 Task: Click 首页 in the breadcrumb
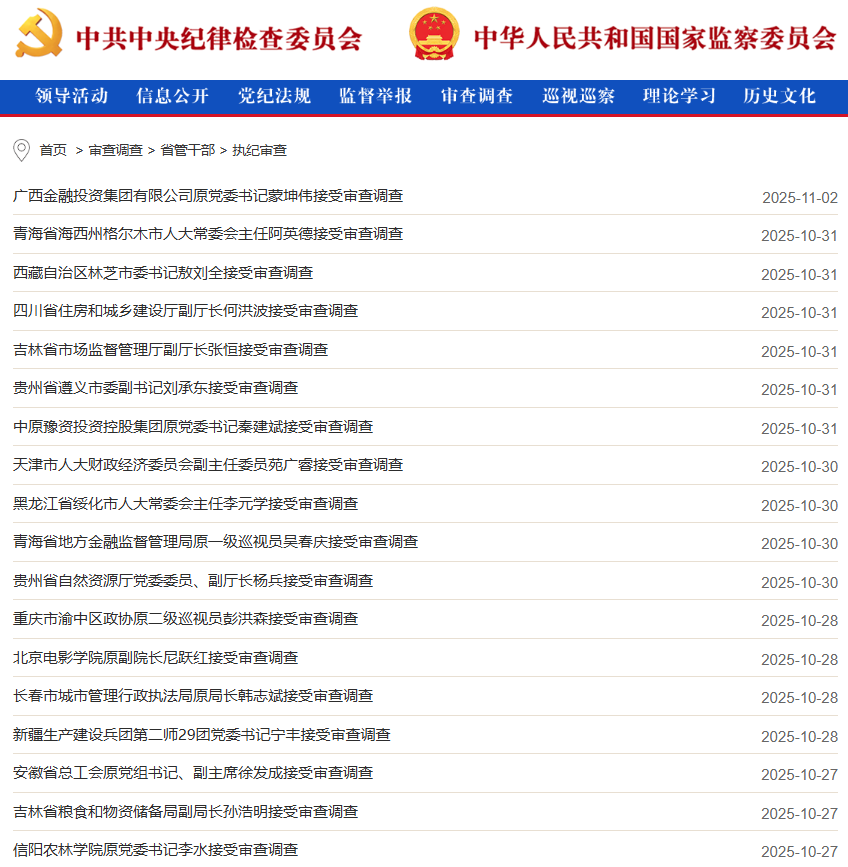point(53,150)
